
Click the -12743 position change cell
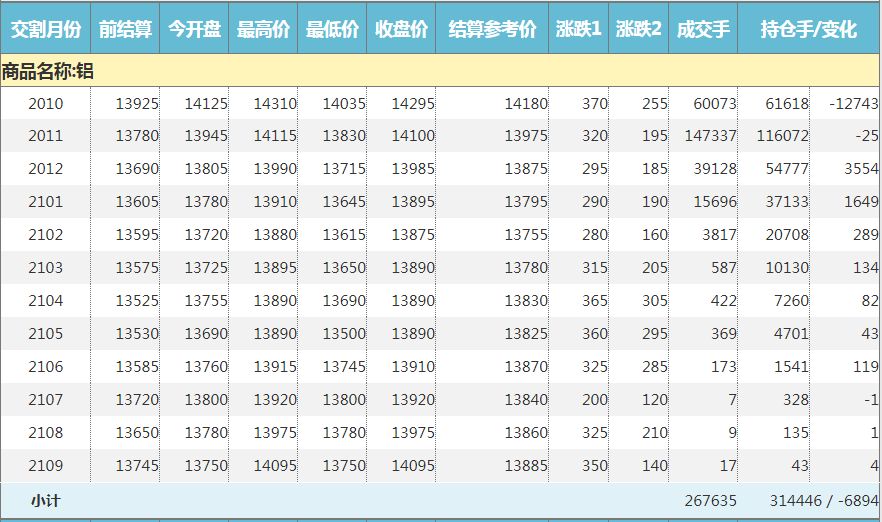853,104
